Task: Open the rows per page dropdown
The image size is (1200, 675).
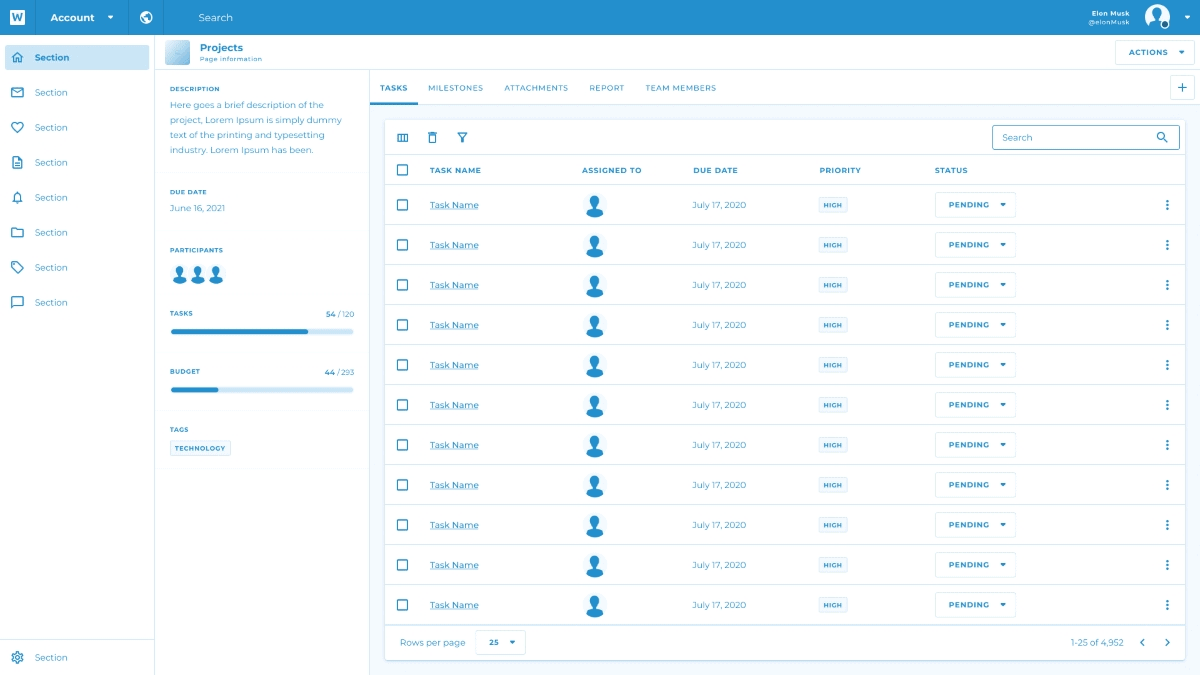Action: (x=500, y=642)
